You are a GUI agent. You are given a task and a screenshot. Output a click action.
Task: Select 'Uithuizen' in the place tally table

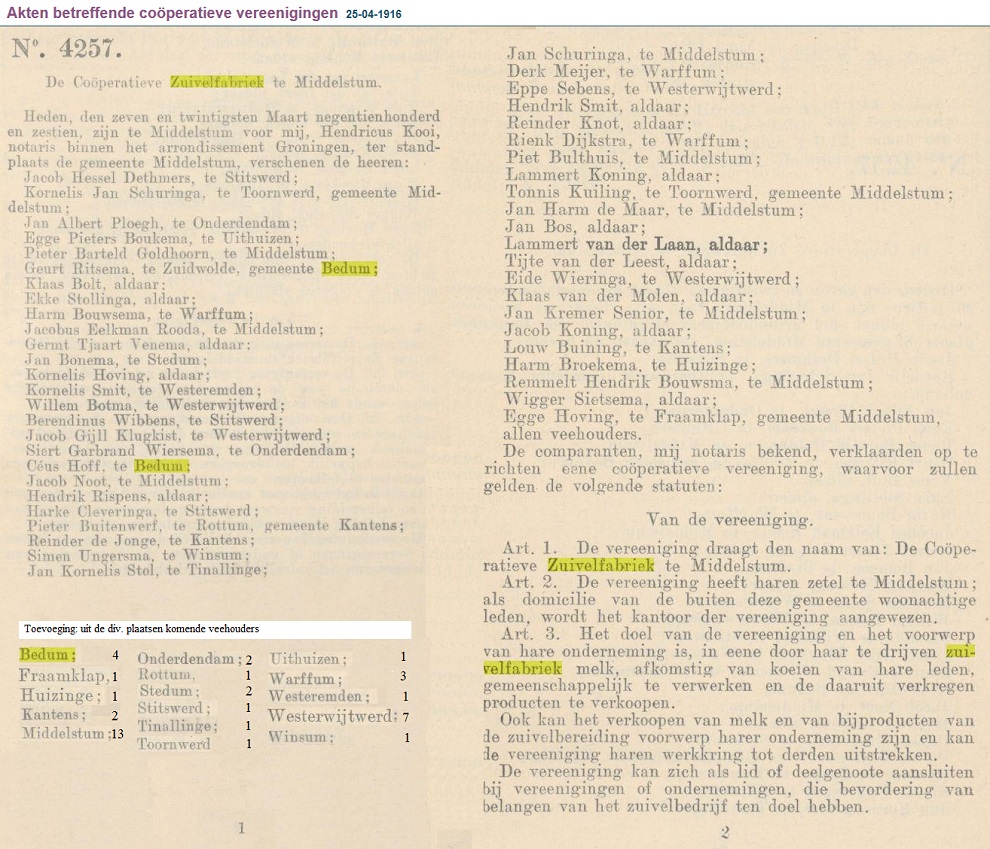click(308, 658)
